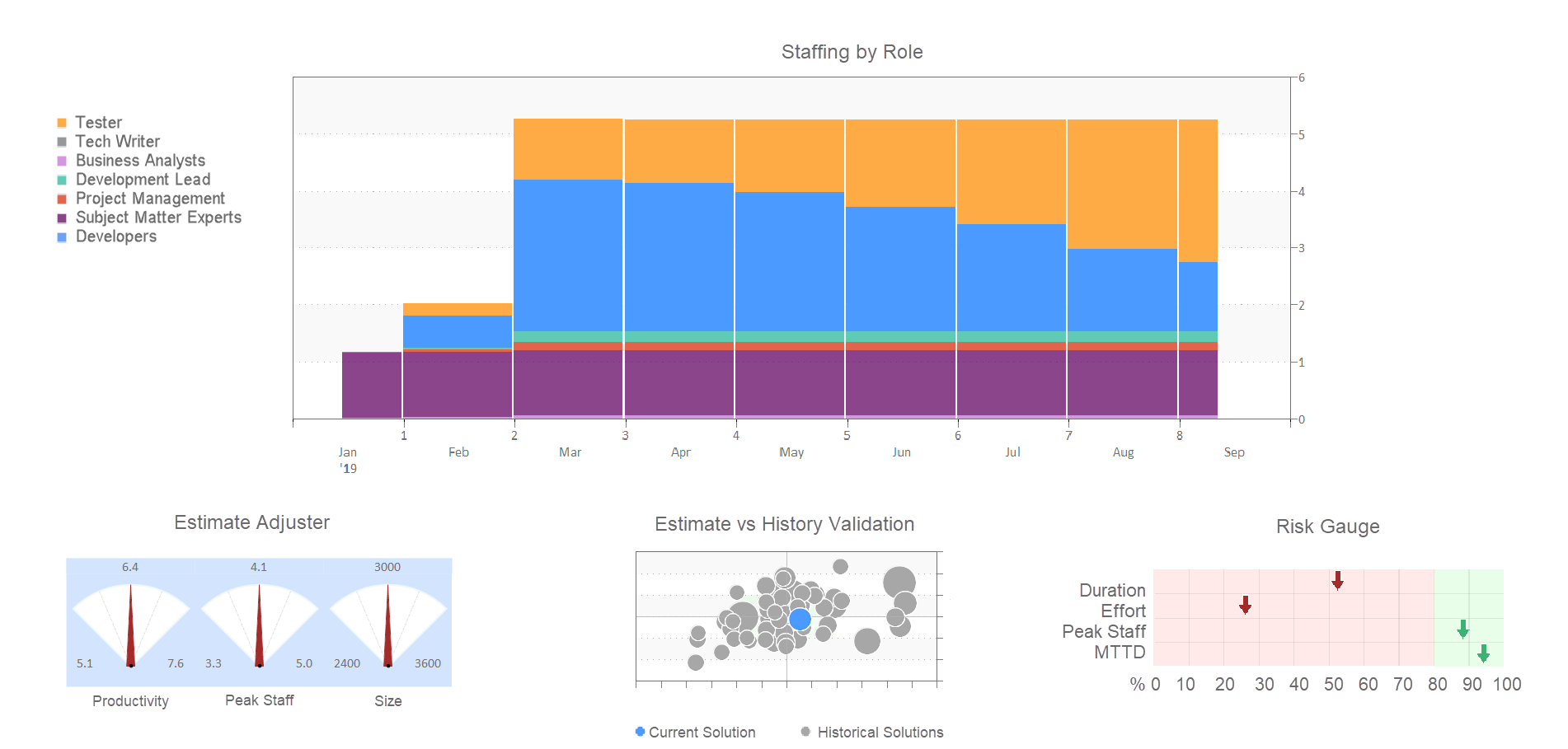Click the purple Subject Matter Experts swatch

click(x=62, y=218)
